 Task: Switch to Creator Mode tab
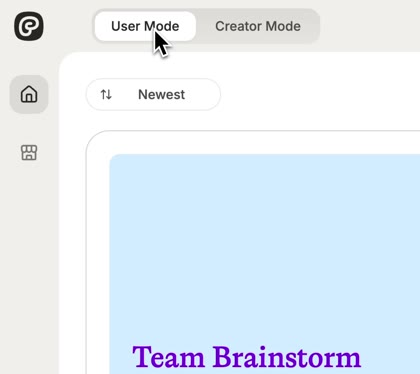click(258, 26)
